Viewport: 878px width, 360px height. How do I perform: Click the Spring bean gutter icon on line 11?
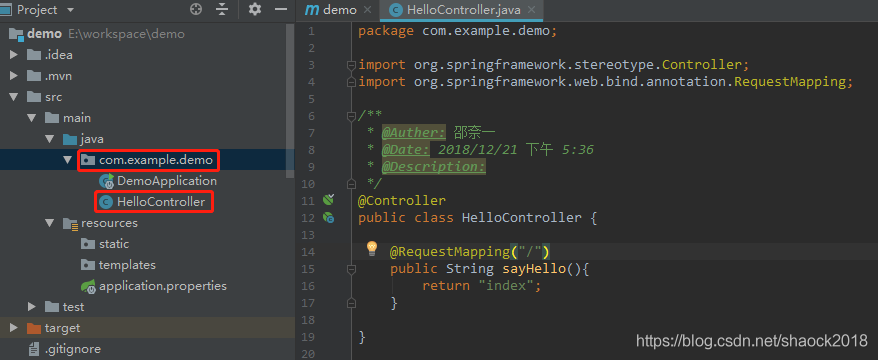pyautogui.click(x=329, y=199)
